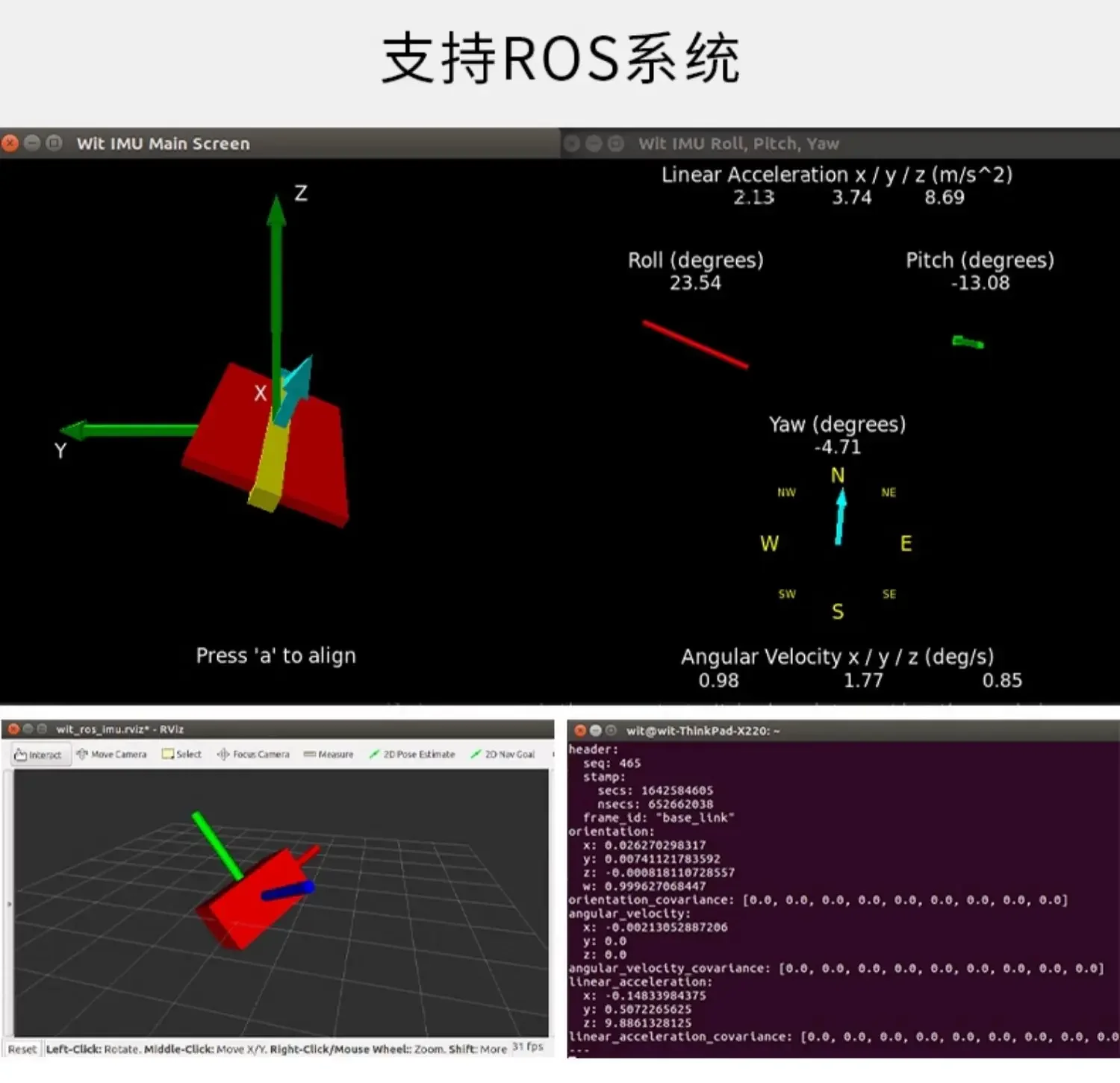
Task: Click the "Roll (degrees)" label
Action: (696, 260)
